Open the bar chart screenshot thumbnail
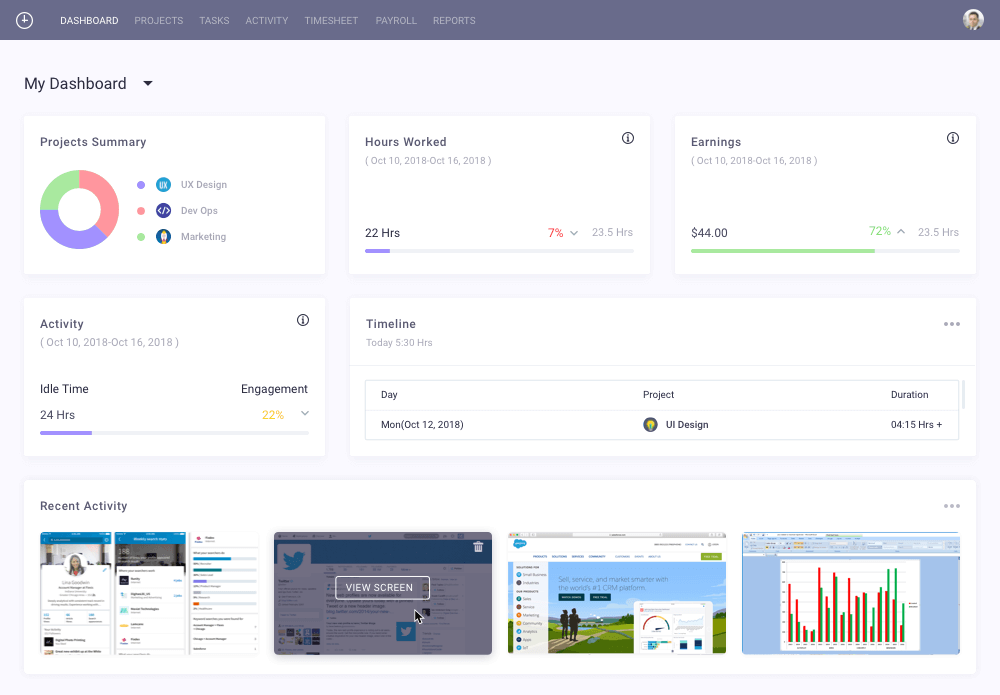Screen dimensions: 1000x695 point(850,593)
